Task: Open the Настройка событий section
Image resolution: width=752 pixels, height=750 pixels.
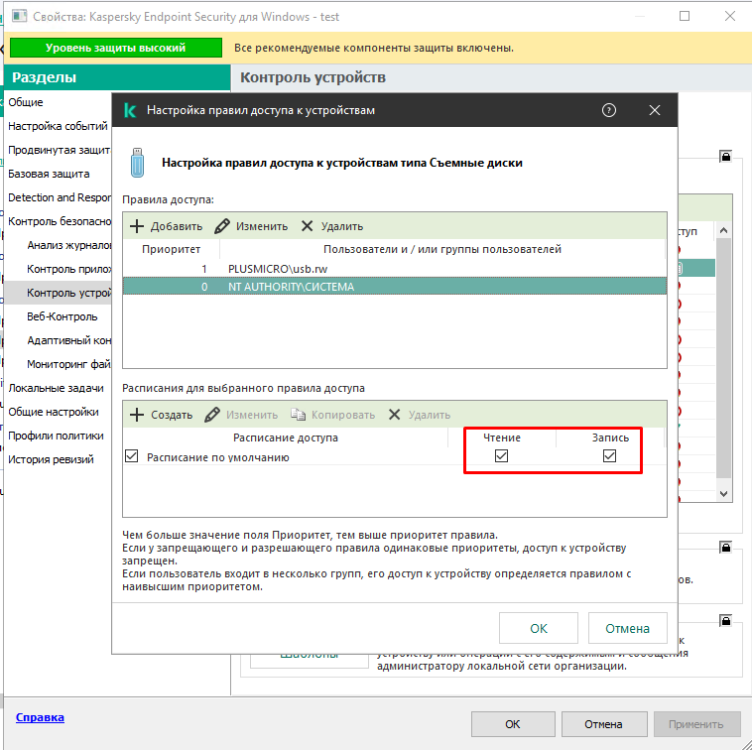Action: point(58,126)
